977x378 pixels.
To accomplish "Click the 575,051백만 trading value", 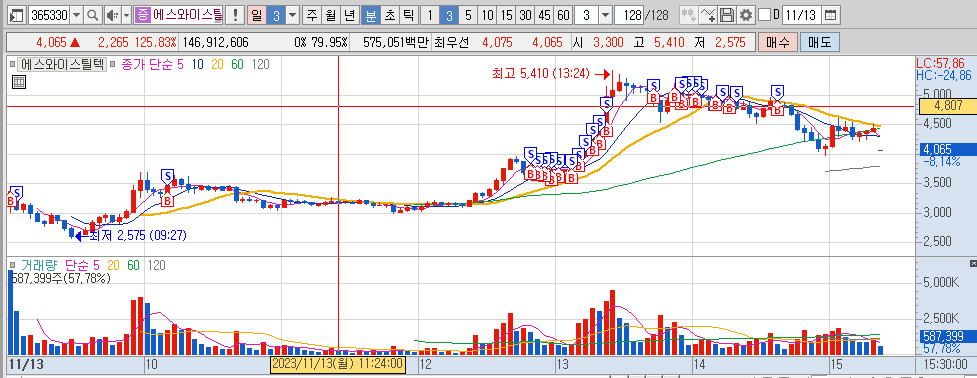I will pos(396,43).
